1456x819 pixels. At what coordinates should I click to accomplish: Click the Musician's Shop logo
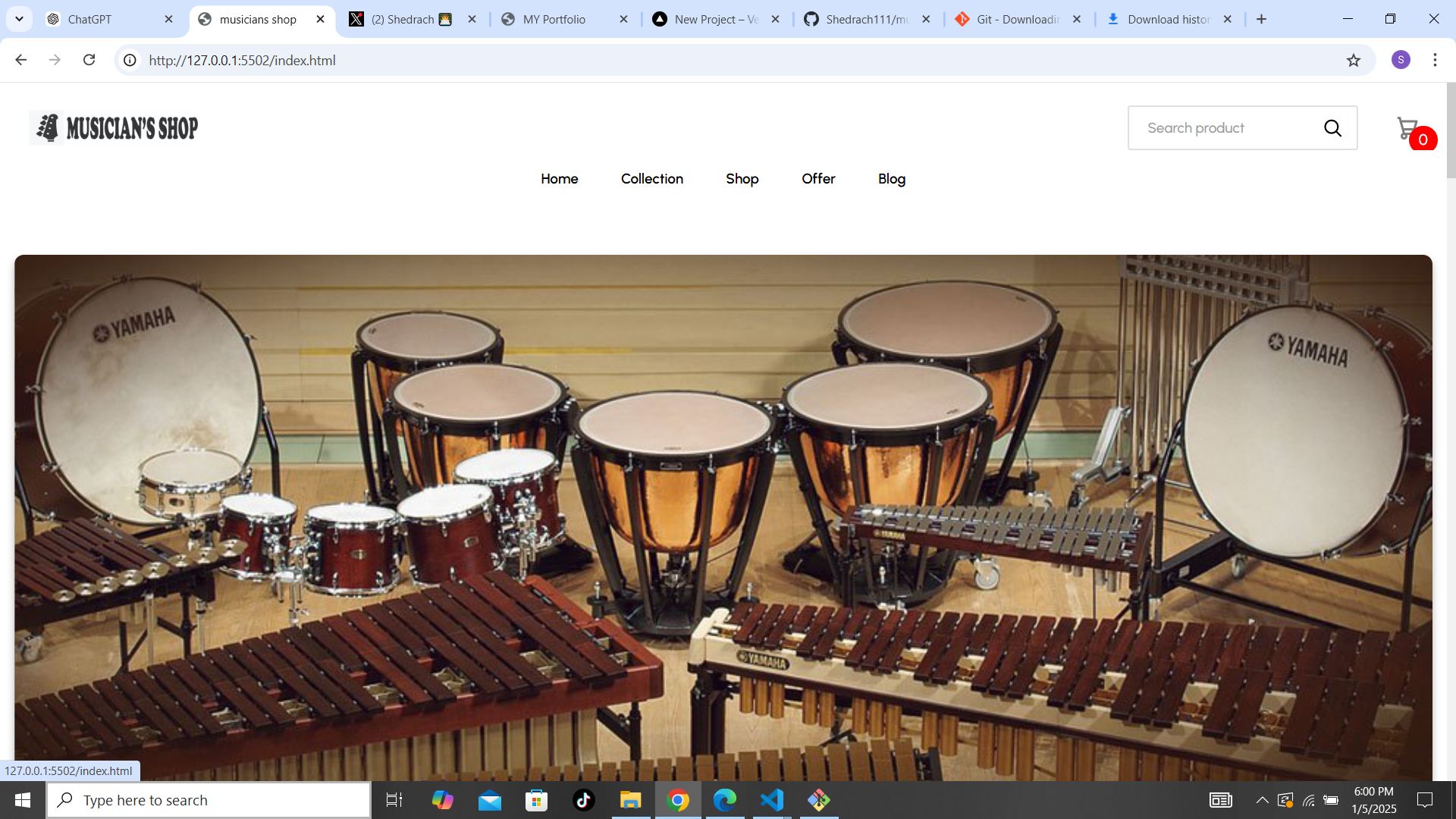115,128
